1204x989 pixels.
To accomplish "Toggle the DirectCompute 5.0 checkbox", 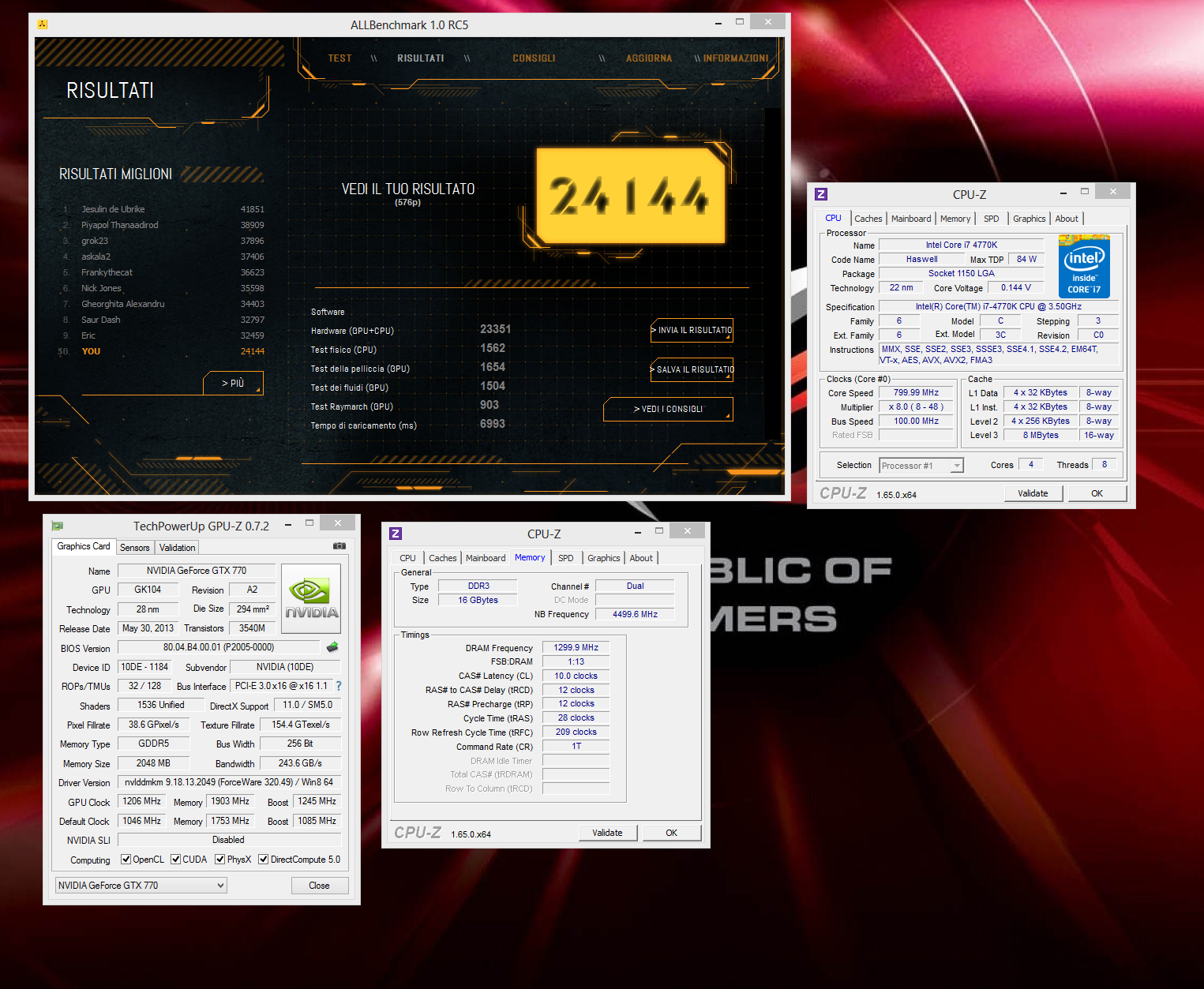I will coord(264,860).
